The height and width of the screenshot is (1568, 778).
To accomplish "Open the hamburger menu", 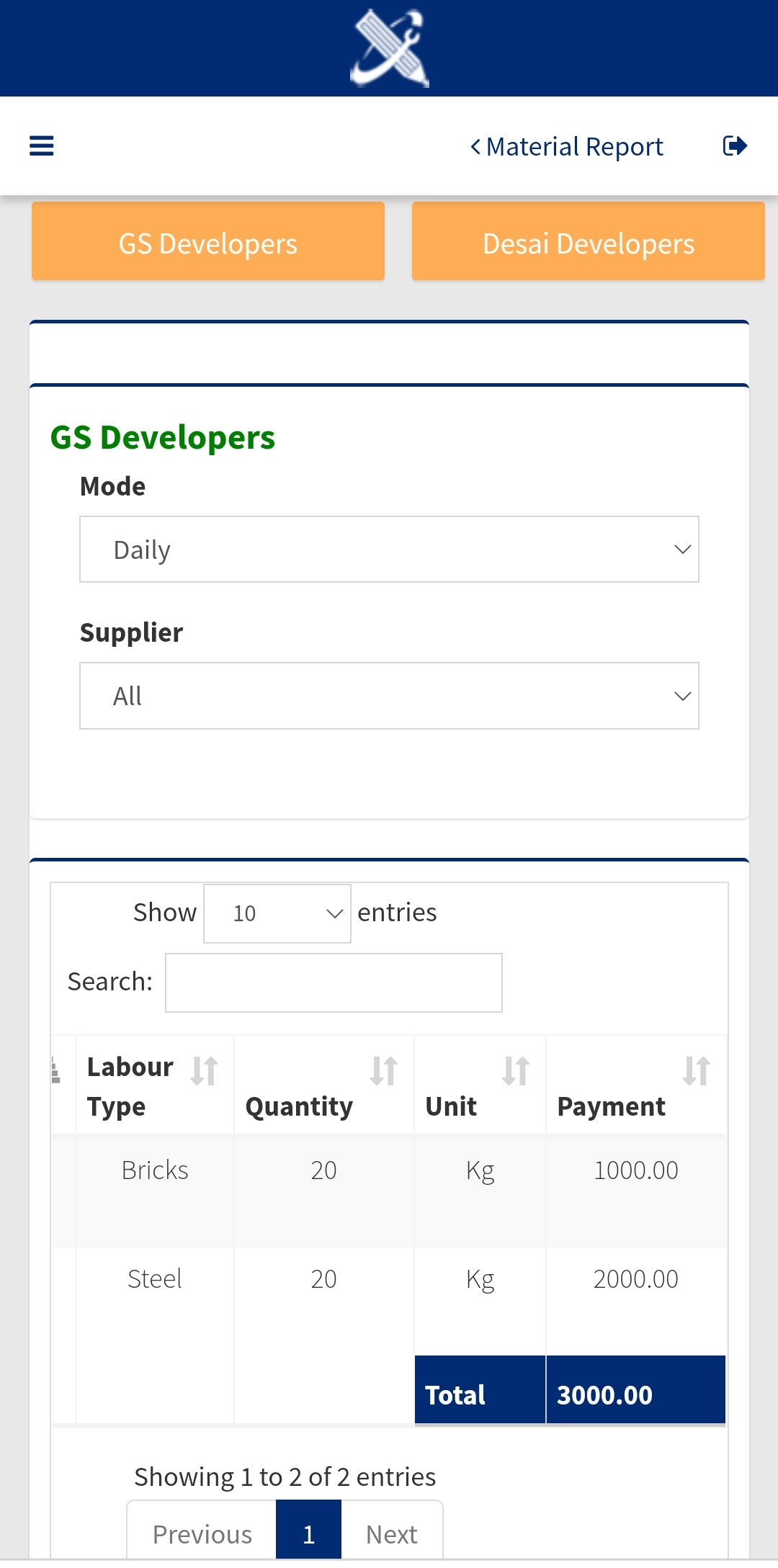I will (41, 146).
